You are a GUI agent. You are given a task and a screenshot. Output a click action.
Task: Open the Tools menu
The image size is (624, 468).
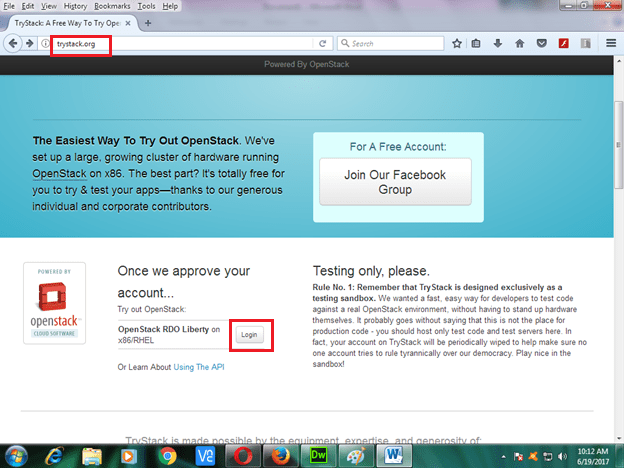[x=146, y=6]
